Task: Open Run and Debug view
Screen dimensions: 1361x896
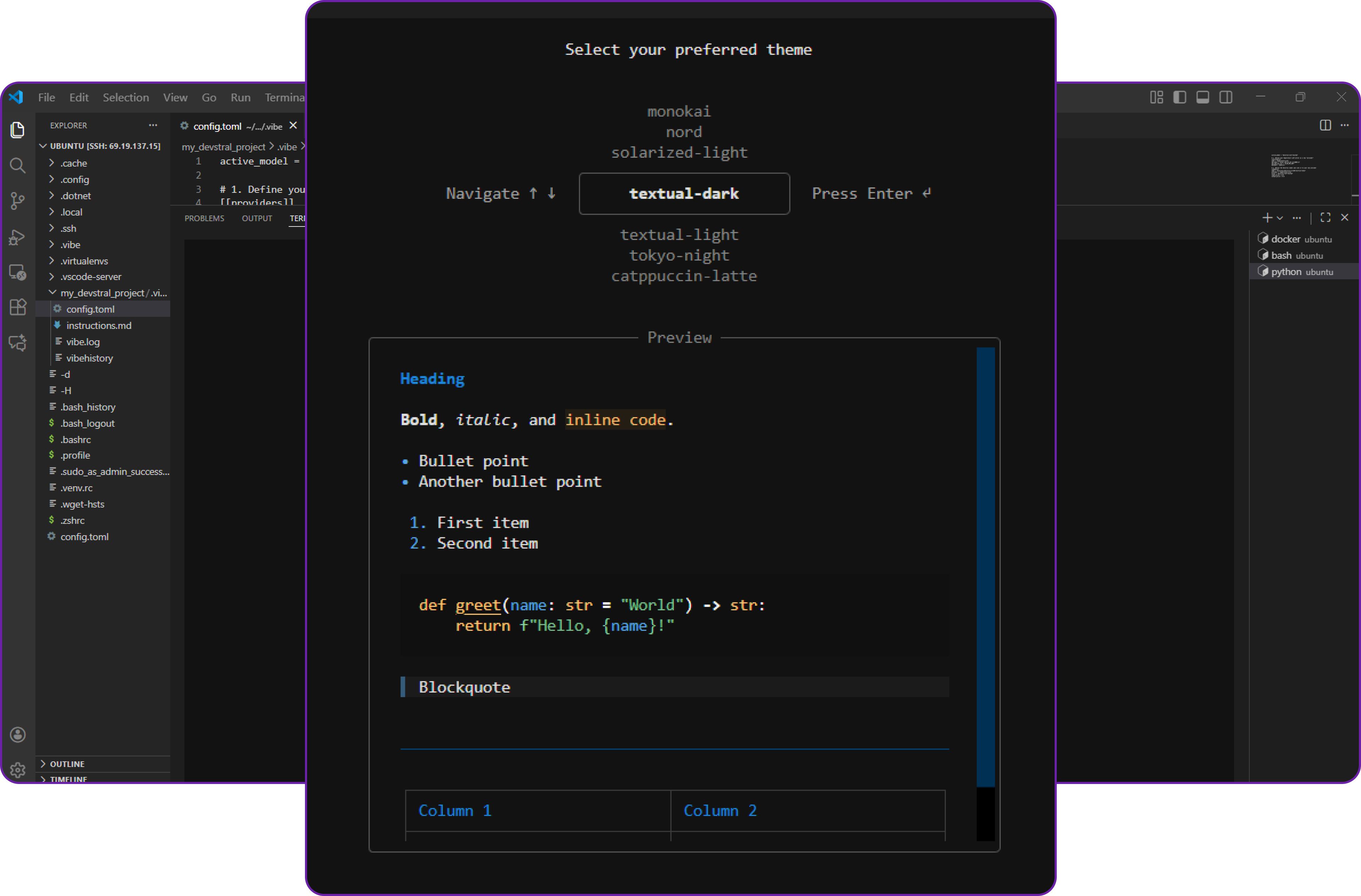Action: click(x=18, y=236)
